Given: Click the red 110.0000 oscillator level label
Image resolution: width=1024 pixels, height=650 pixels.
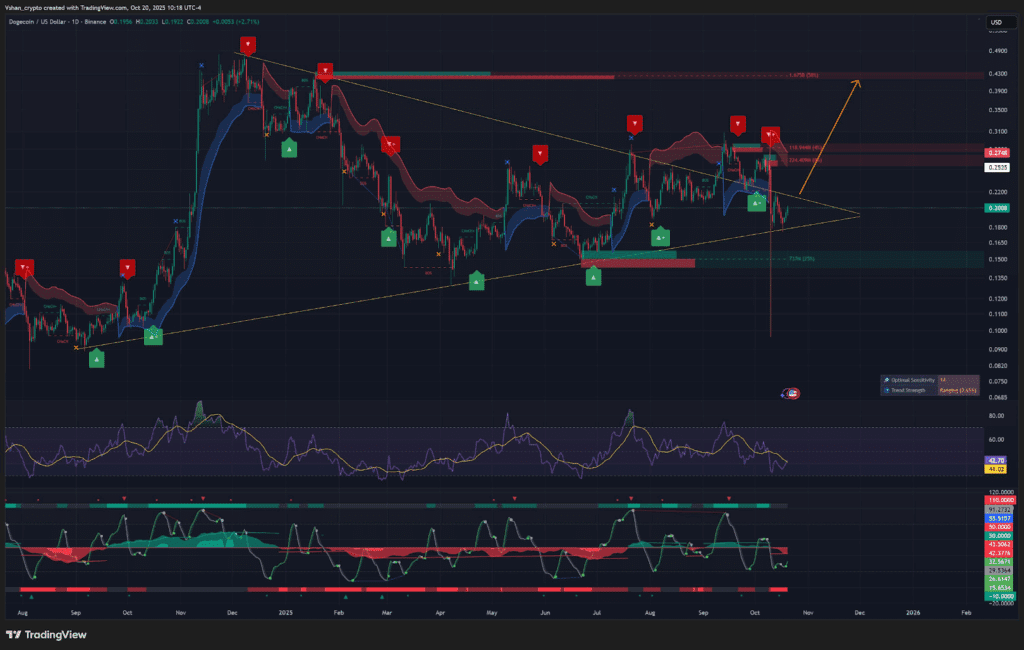Looking at the screenshot, I should (1000, 500).
